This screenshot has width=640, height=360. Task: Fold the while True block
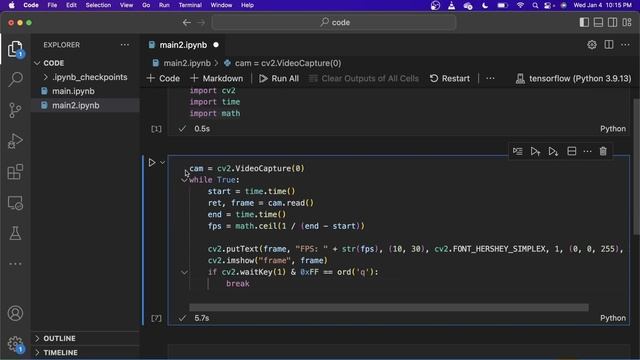[184, 180]
